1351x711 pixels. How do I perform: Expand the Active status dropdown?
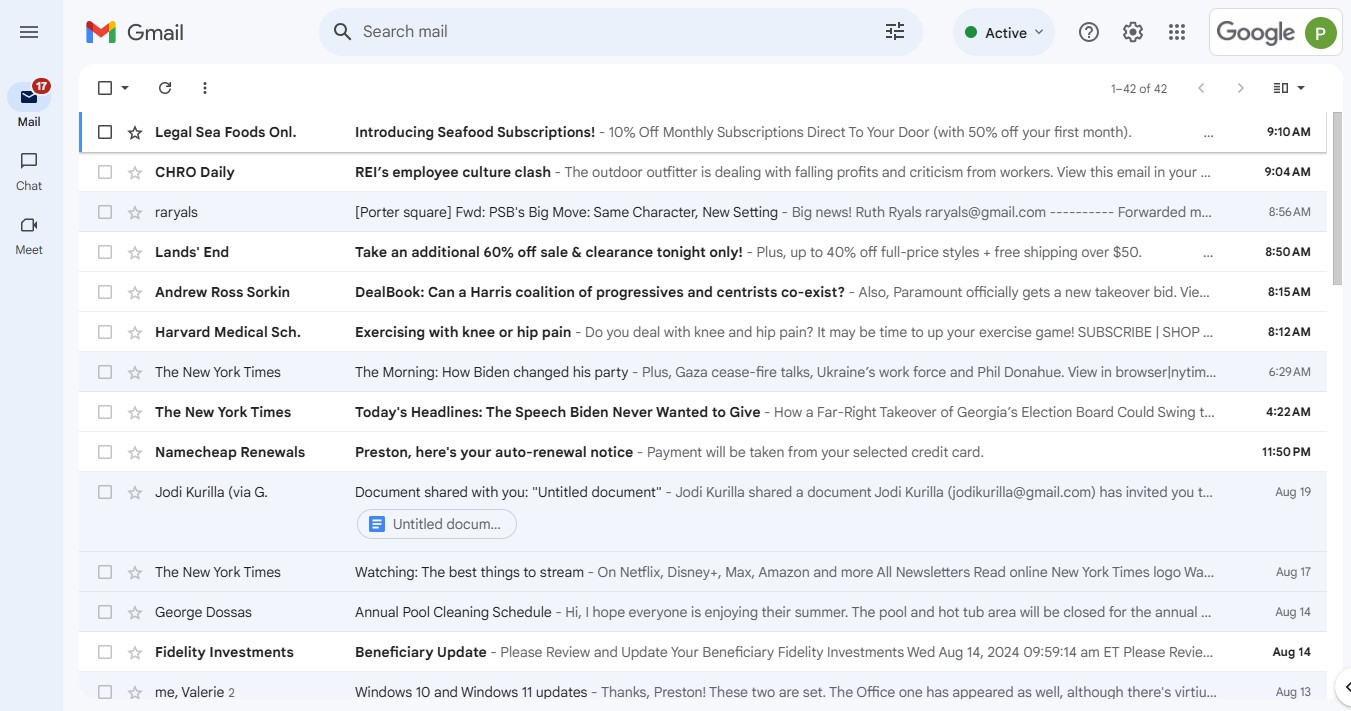coord(1004,32)
